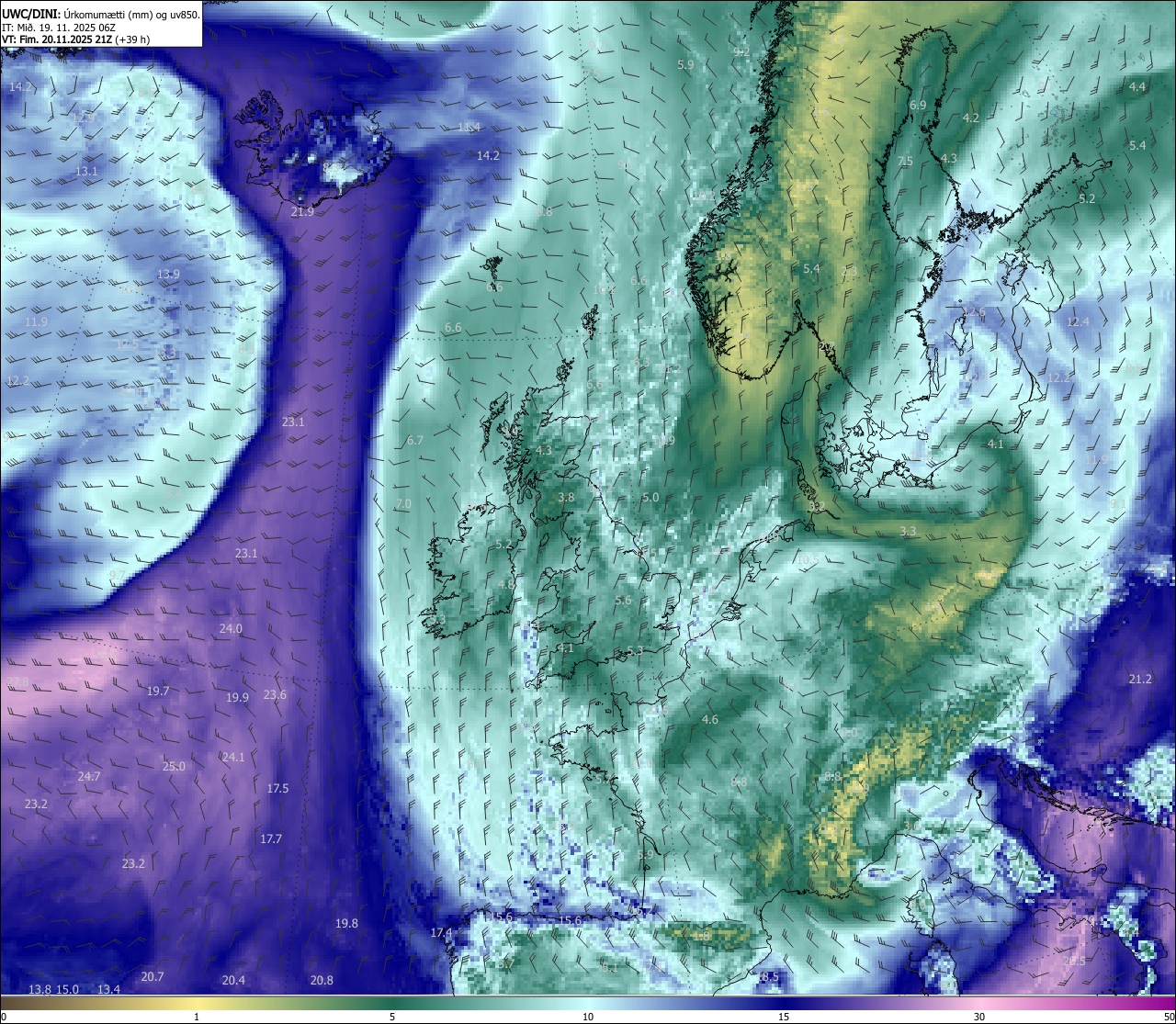Click the 20.4 value near bottom

click(233, 980)
